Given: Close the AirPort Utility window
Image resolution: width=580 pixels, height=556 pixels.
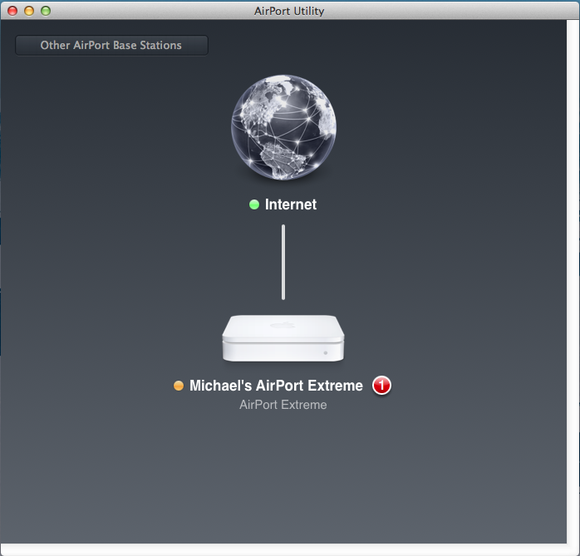Looking at the screenshot, I should click(13, 11).
